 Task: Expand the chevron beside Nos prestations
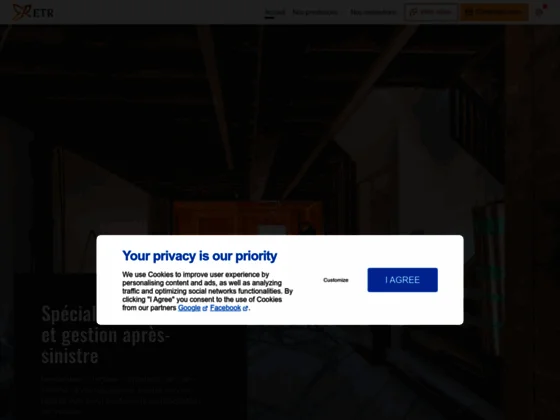click(342, 12)
